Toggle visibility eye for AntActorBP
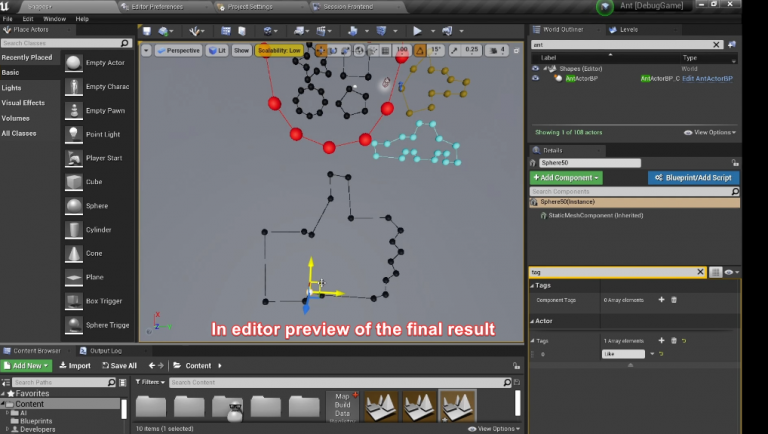Viewport: 768px width, 434px height. coord(535,78)
